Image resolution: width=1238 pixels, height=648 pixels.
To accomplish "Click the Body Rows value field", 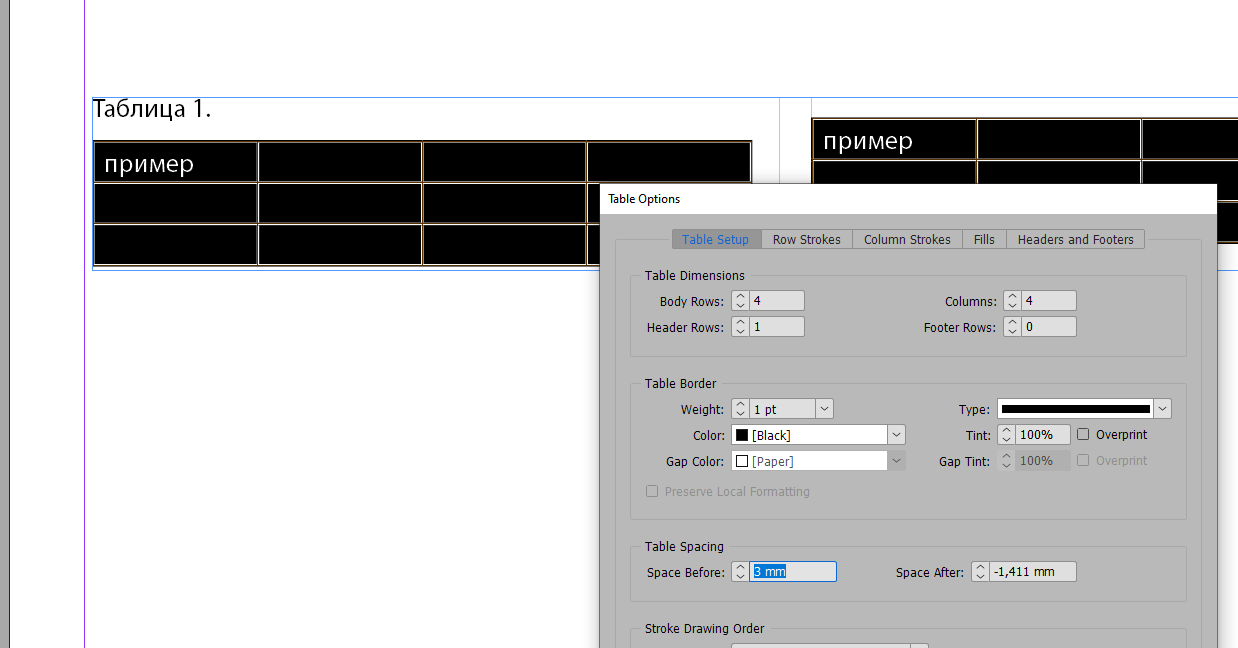I will (777, 301).
